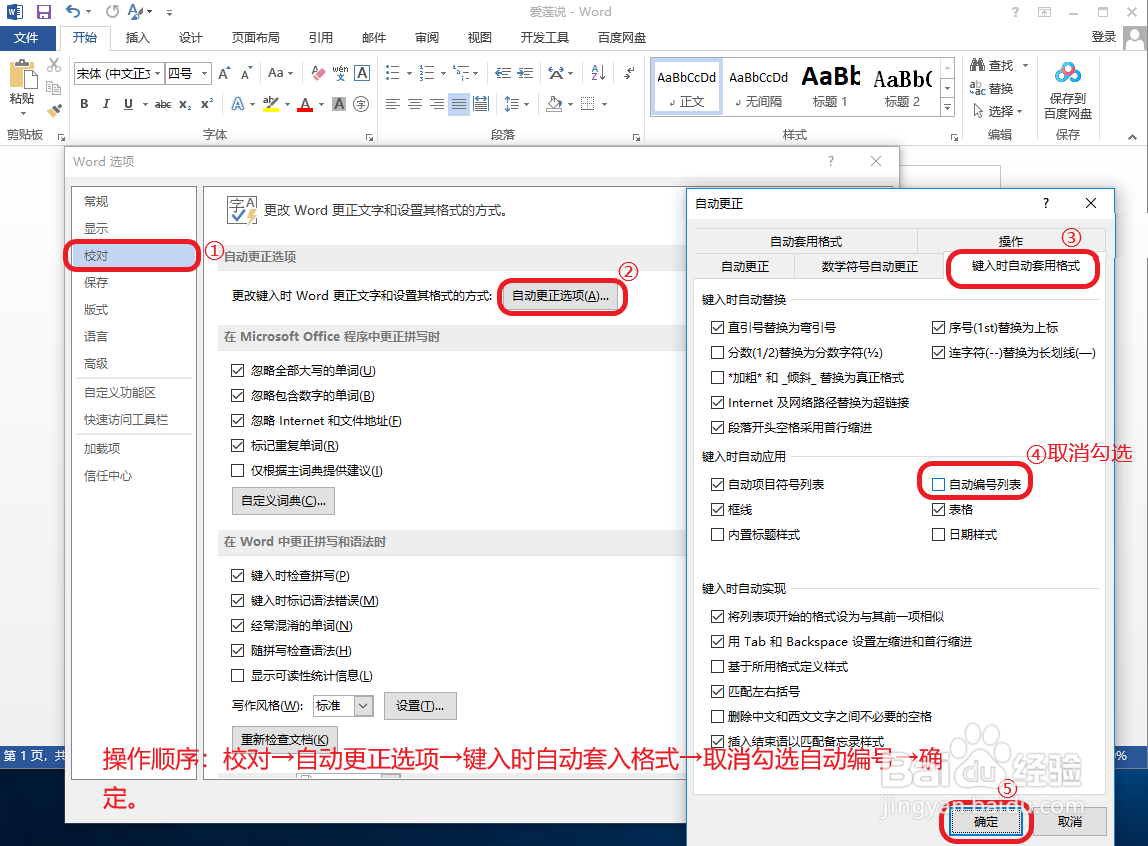The width and height of the screenshot is (1148, 846).
Task: Increase font size with grow font icon
Action: (x=224, y=73)
